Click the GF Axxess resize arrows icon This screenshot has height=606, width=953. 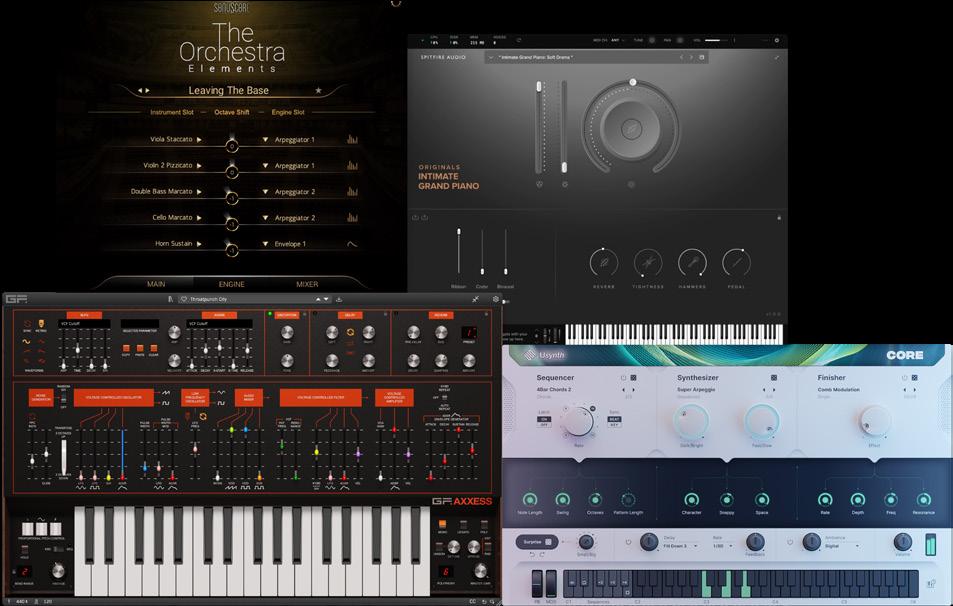pyautogui.click(x=475, y=299)
